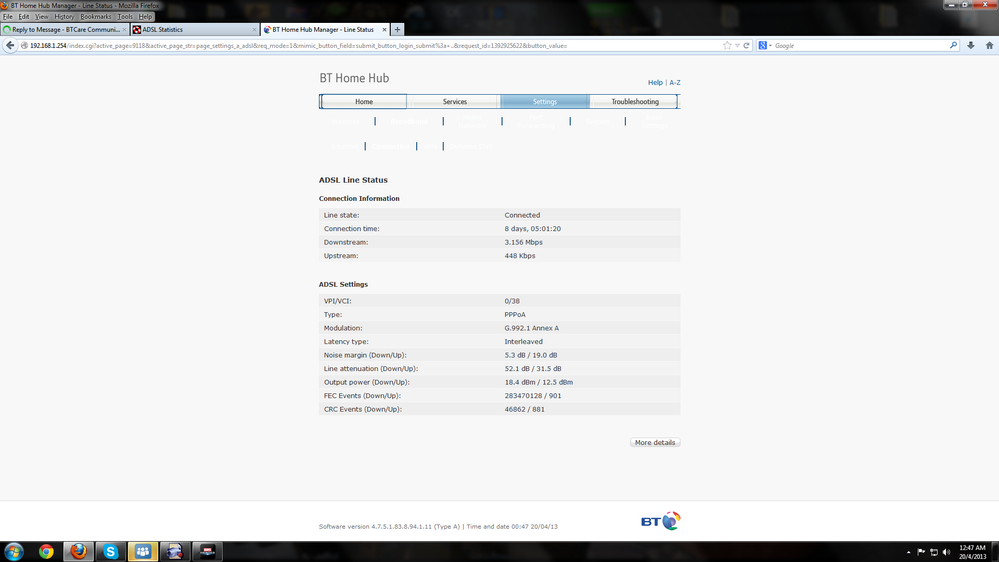
Task: Open the Internet sub-page link
Action: click(x=345, y=147)
